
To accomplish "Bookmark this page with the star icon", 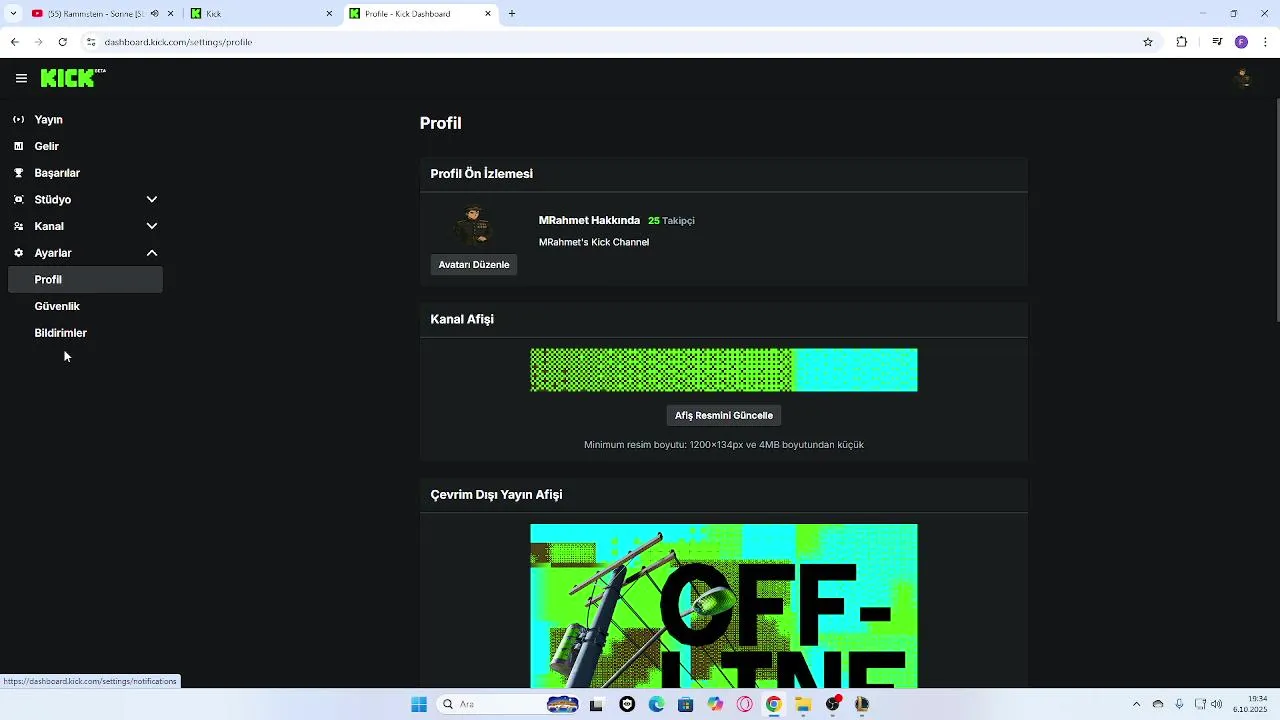I will (x=1148, y=42).
